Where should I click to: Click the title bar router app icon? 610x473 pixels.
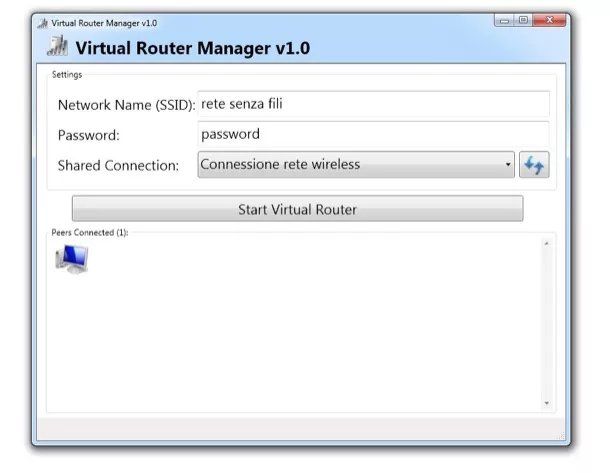42,23
